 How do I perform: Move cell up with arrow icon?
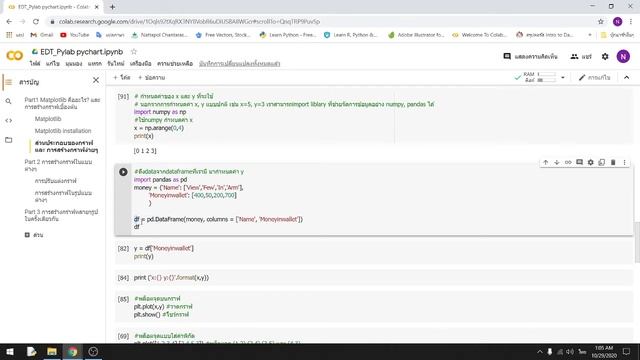pos(546,162)
